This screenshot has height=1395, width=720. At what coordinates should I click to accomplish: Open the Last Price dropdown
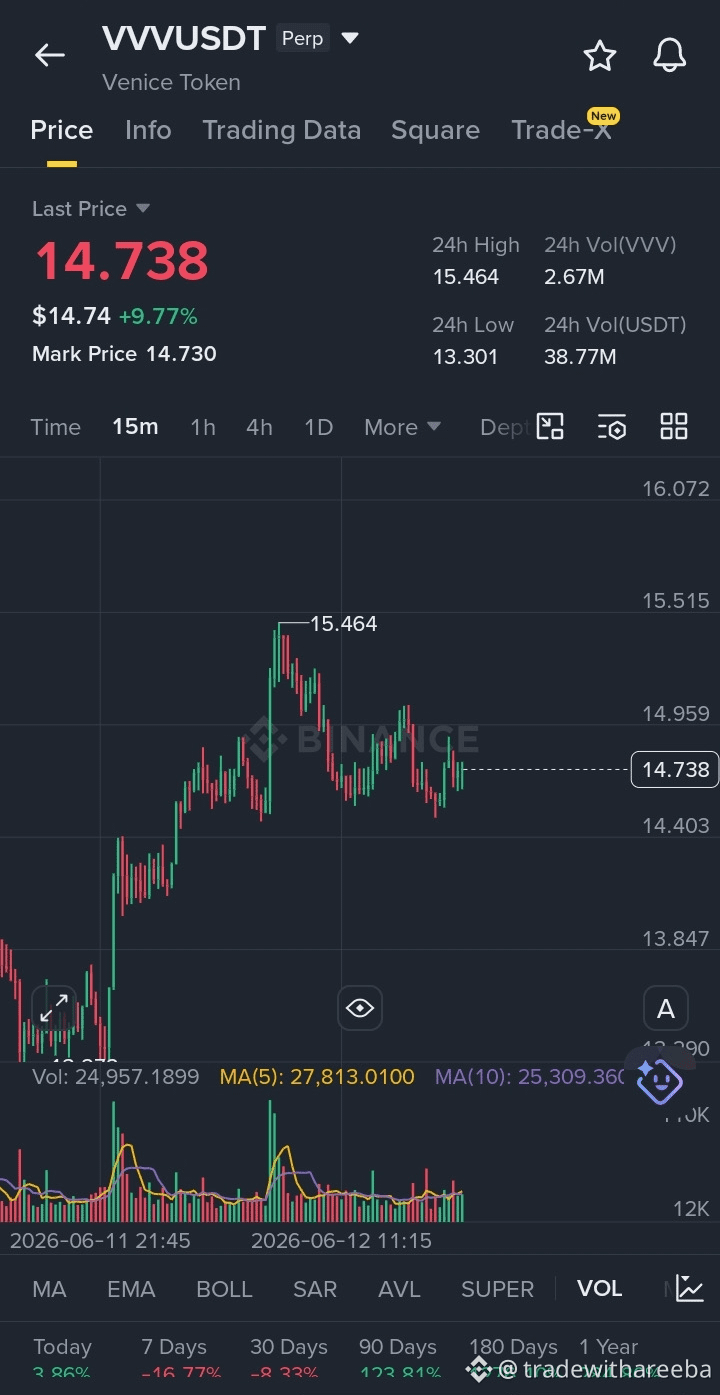[91, 209]
